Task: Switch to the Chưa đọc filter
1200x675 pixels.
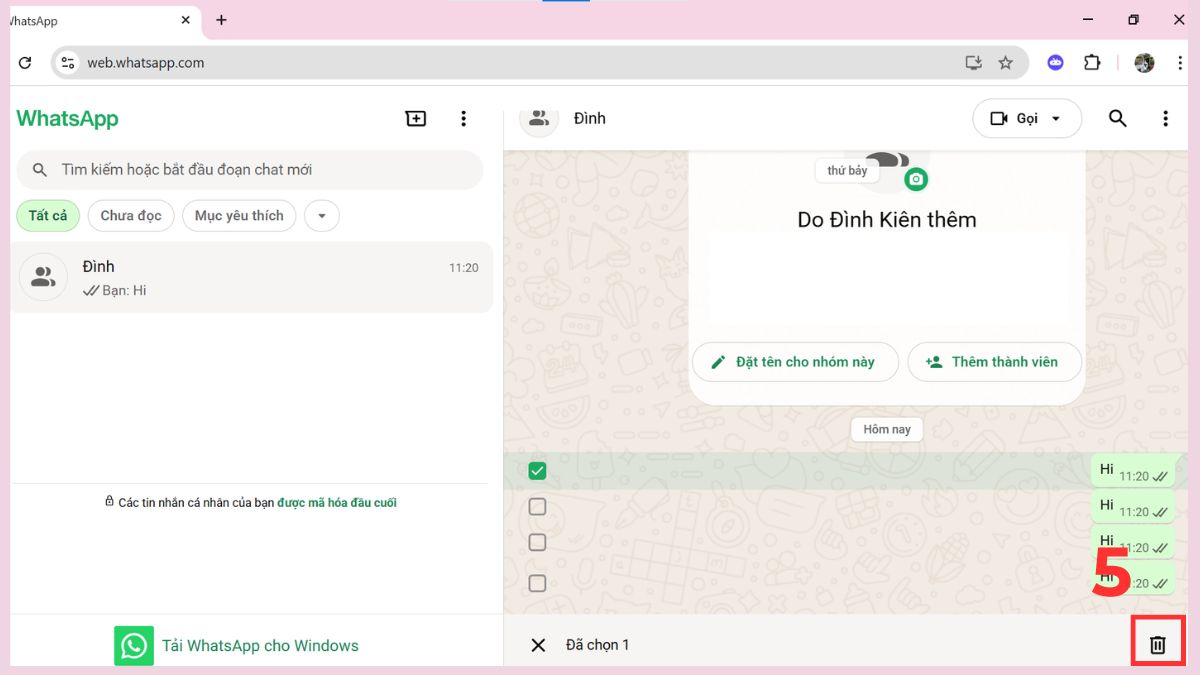Action: (130, 215)
